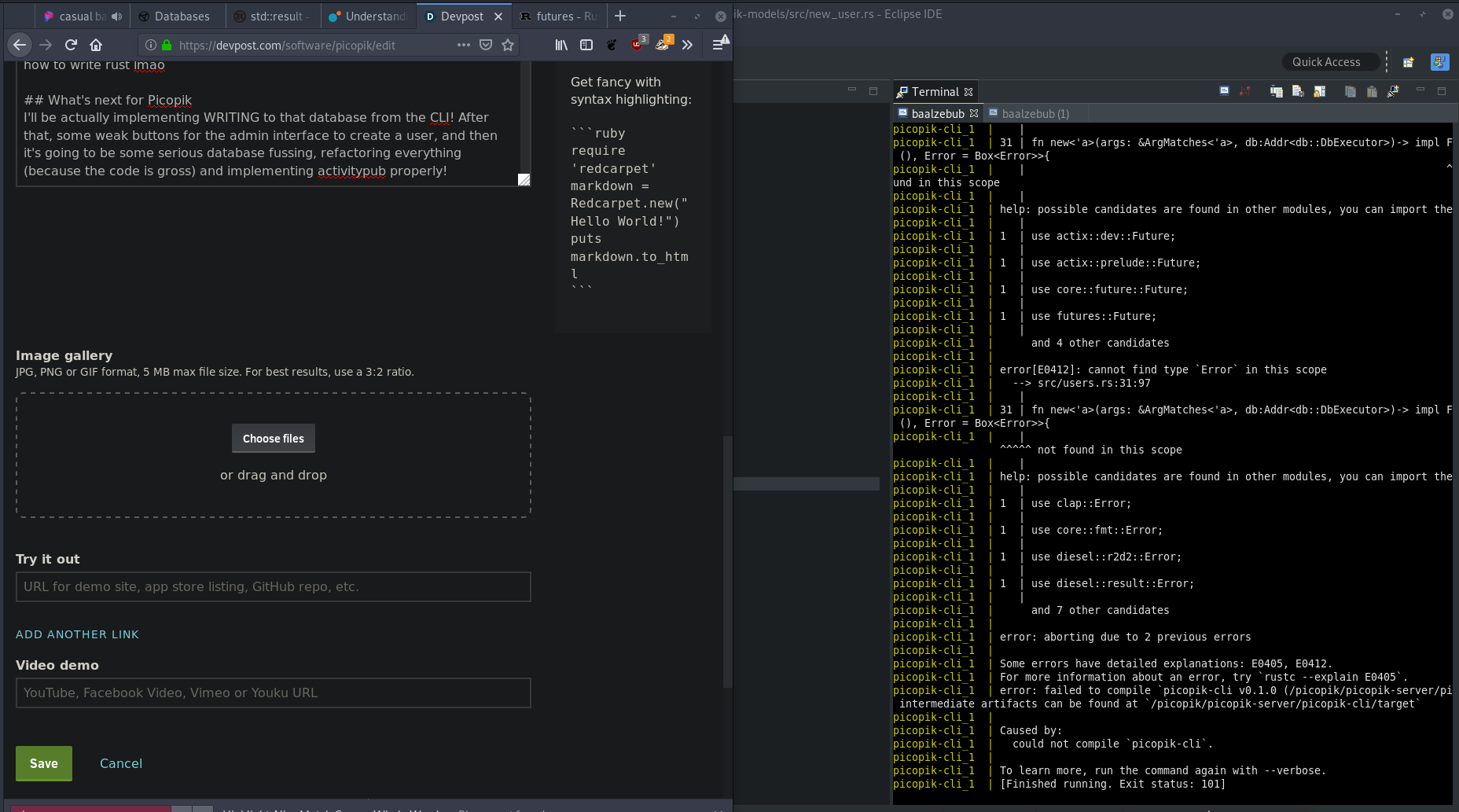Click the uBlock Origin extension icon
This screenshot has height=812, width=1459.
point(637,45)
